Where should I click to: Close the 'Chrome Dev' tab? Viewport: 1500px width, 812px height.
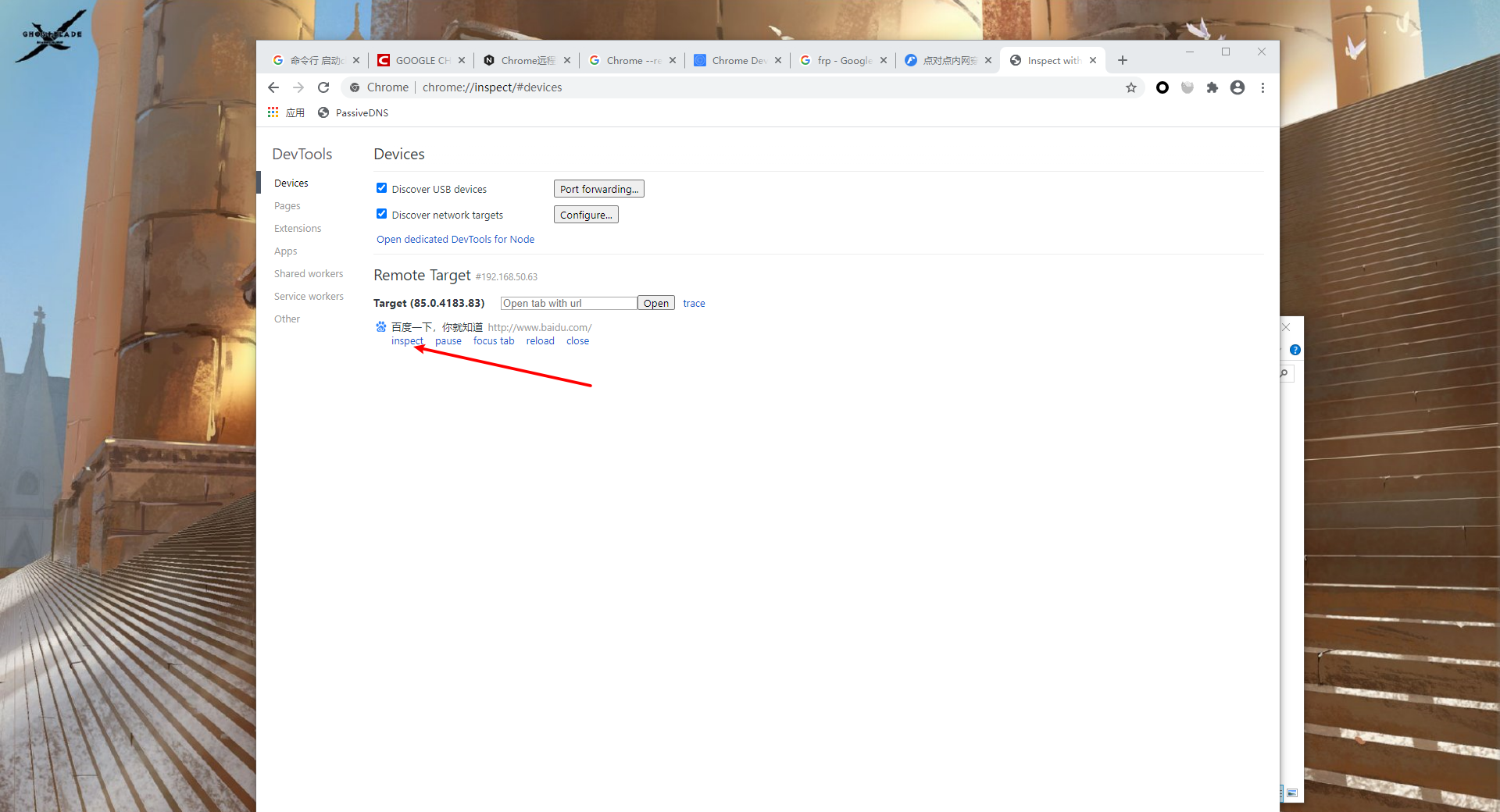778,60
